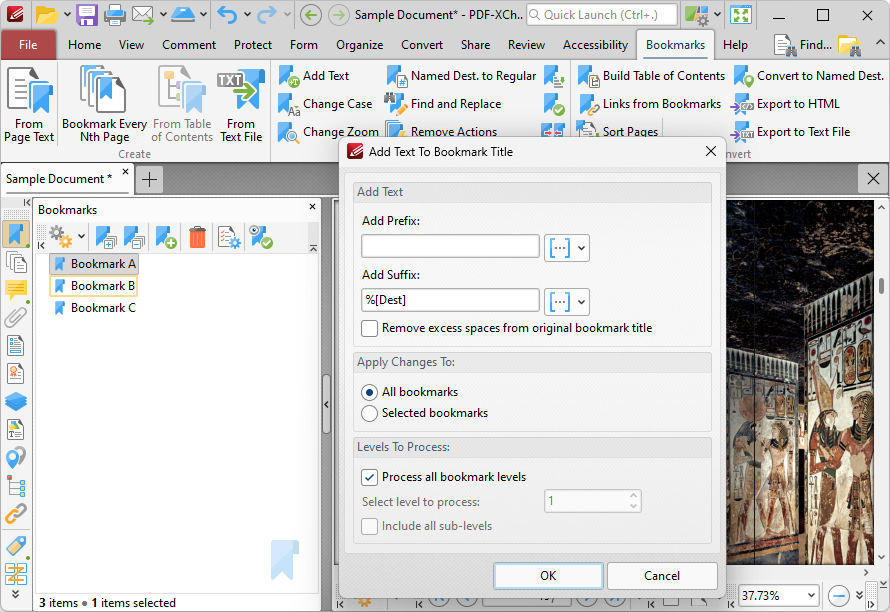Screen dimensions: 890x612
Task: Open the Help ribbon tab
Action: pyautogui.click(x=735, y=45)
